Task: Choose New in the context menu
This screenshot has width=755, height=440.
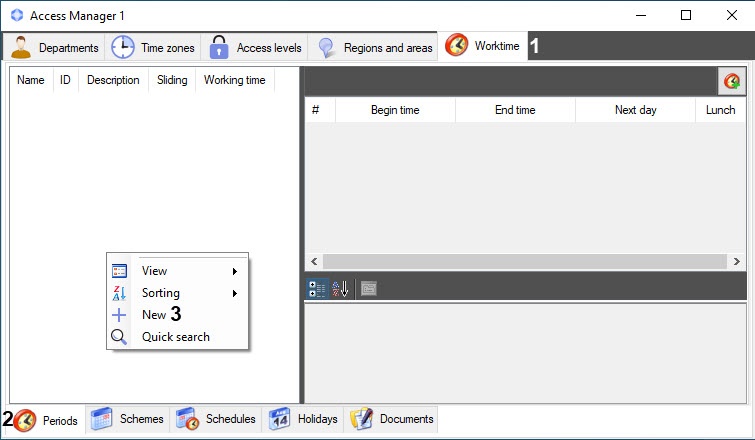Action: (x=178, y=315)
